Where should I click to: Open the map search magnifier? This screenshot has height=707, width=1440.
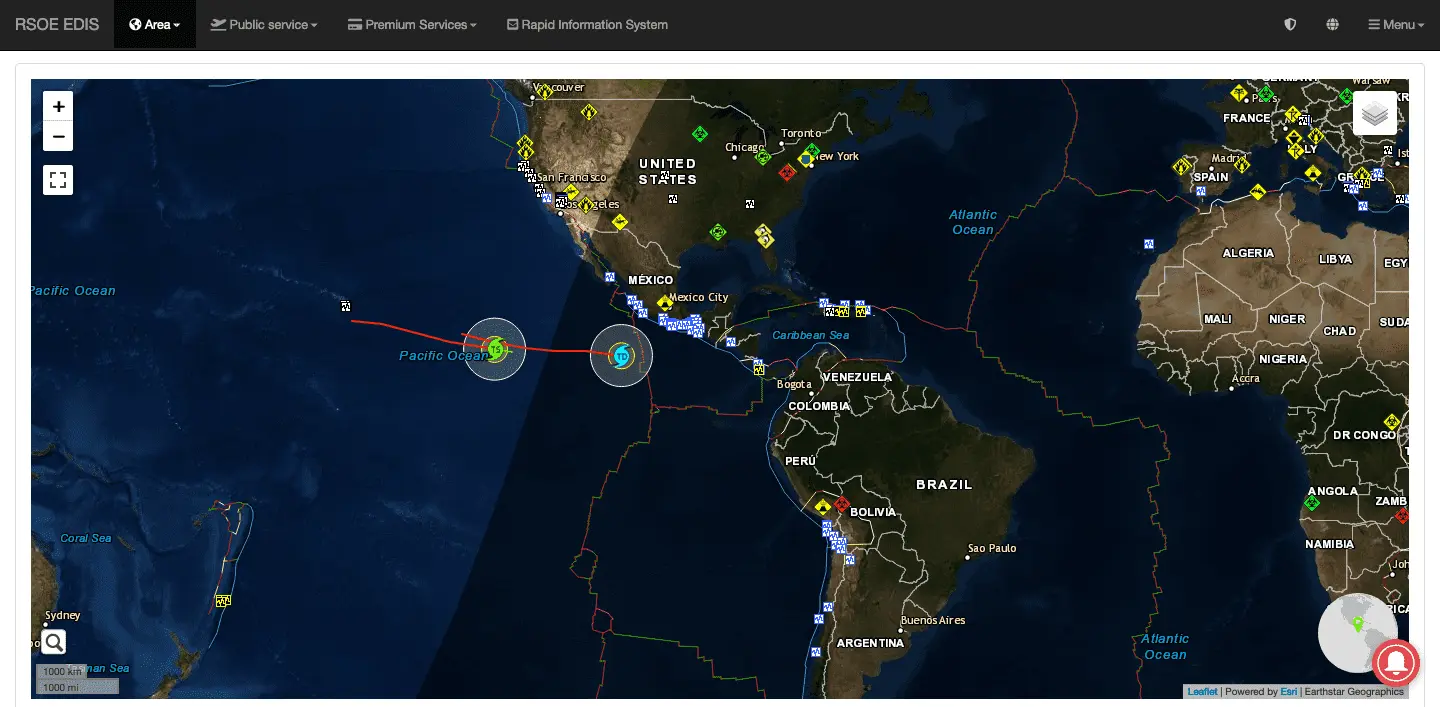(54, 642)
